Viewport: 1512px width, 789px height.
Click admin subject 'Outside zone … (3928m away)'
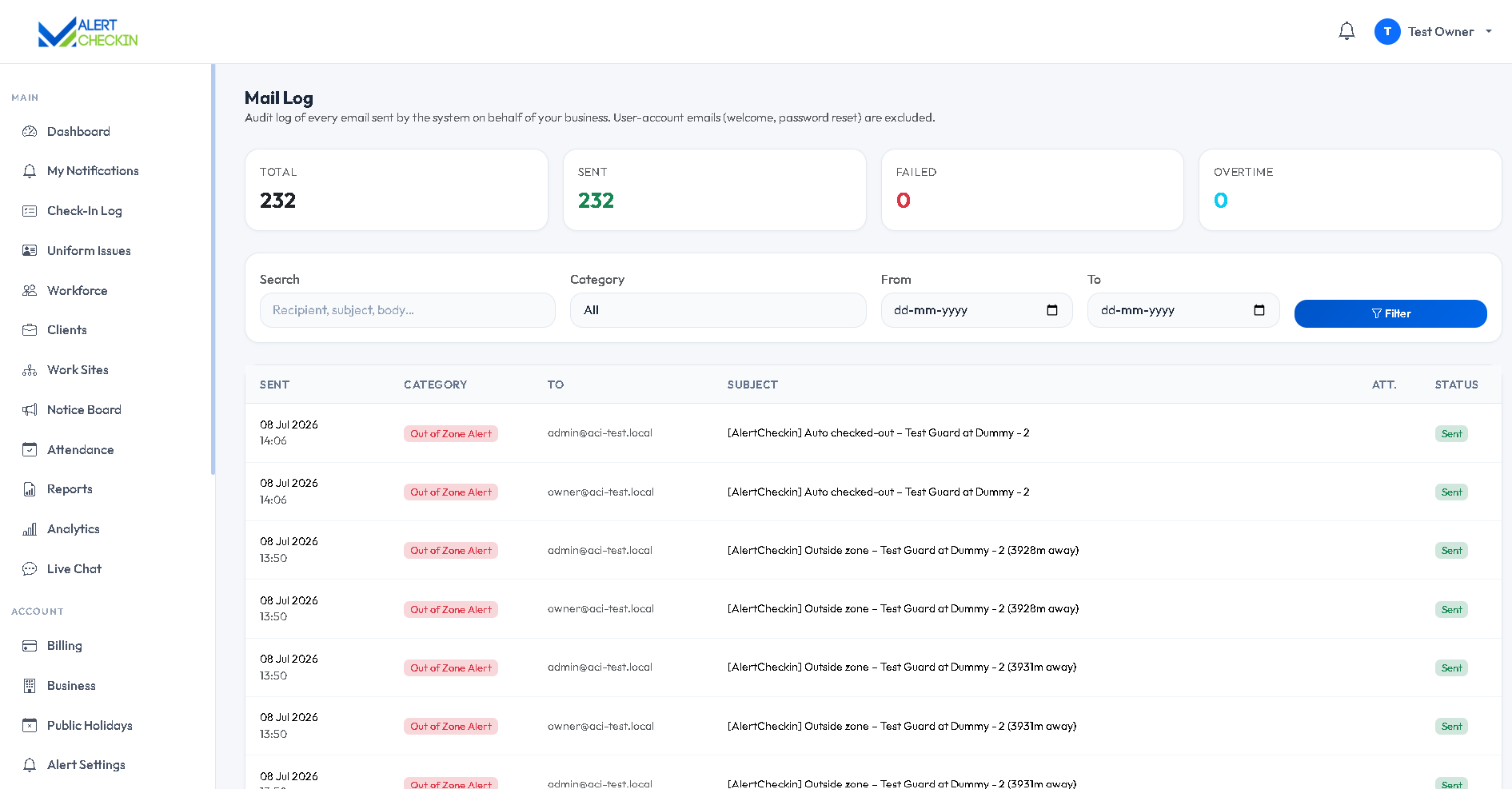[x=903, y=550]
